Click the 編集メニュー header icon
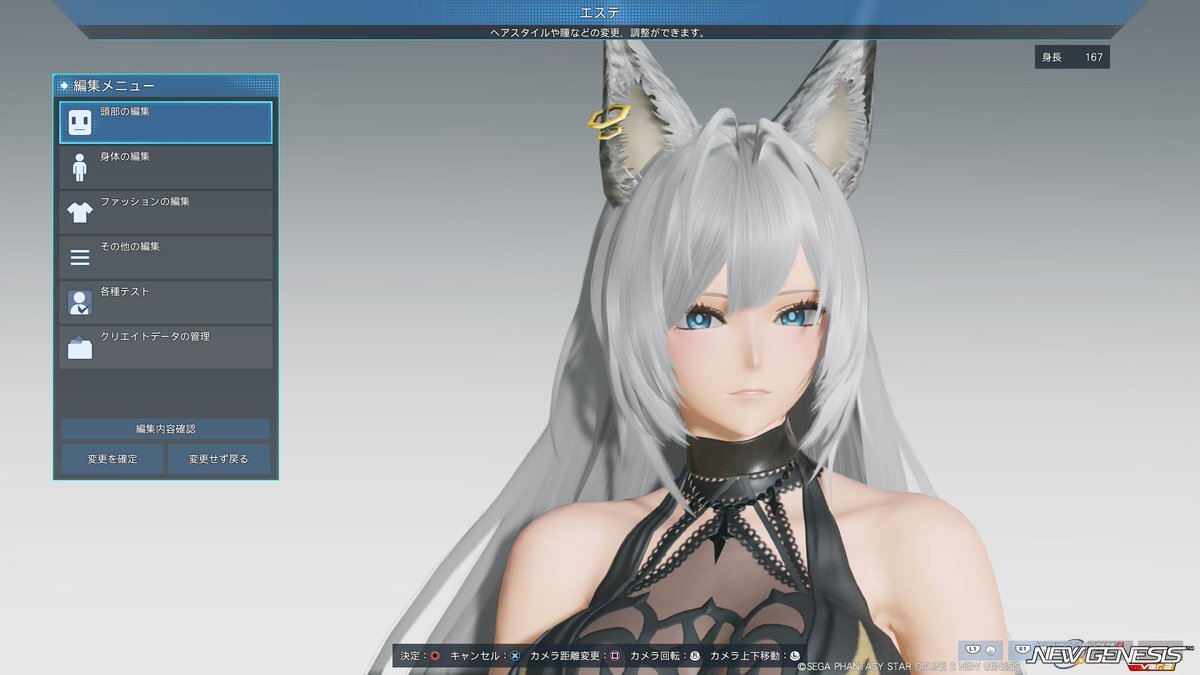1200x675 pixels. pyautogui.click(x=64, y=86)
